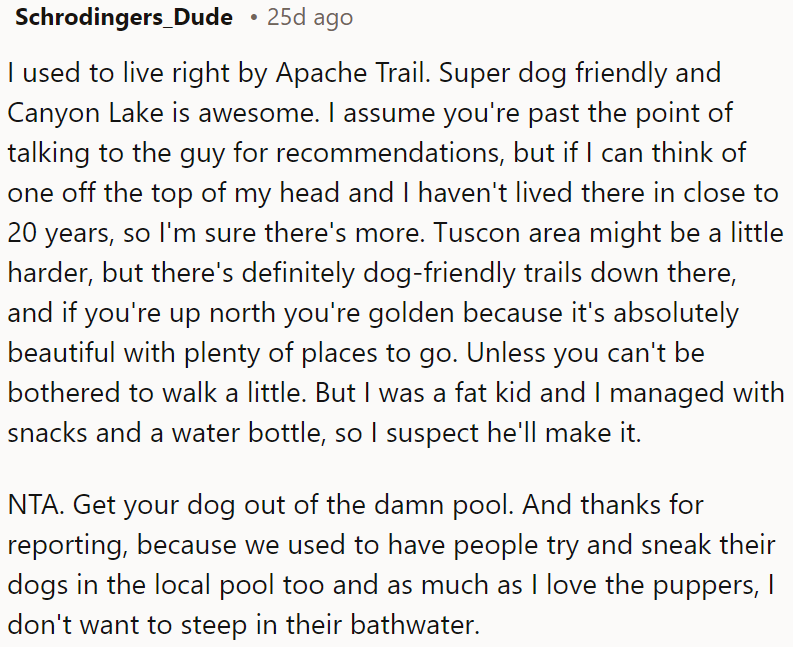Open the Schrodingers_Dude user profile

point(124,18)
